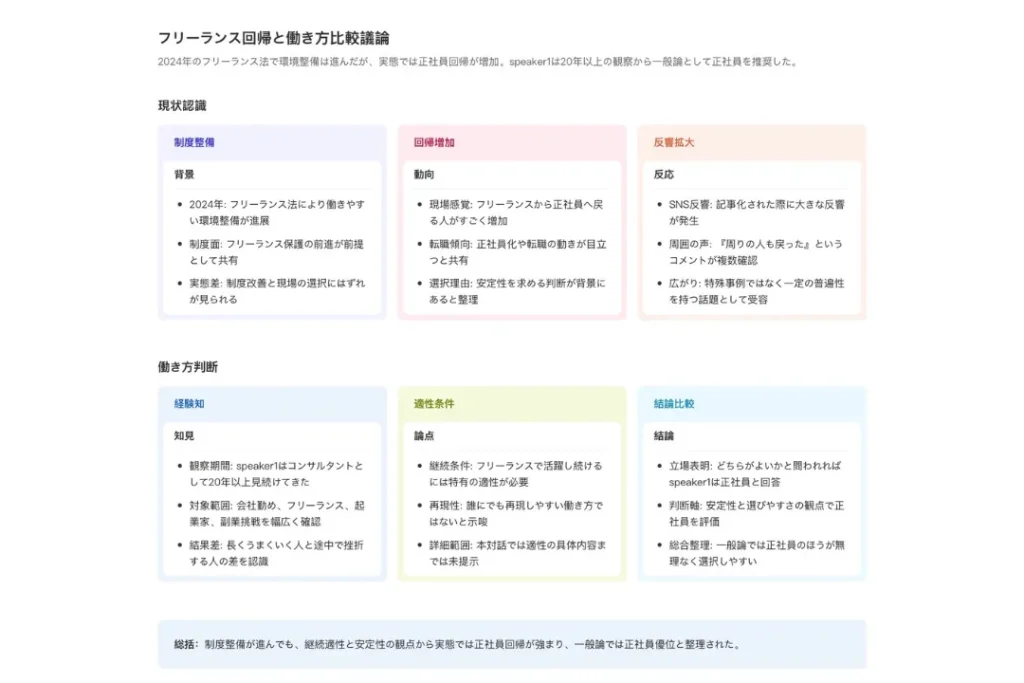Click bullet 判断軸: 安定性と選びやすさ
The width and height of the screenshot is (1024, 683).
point(756,513)
